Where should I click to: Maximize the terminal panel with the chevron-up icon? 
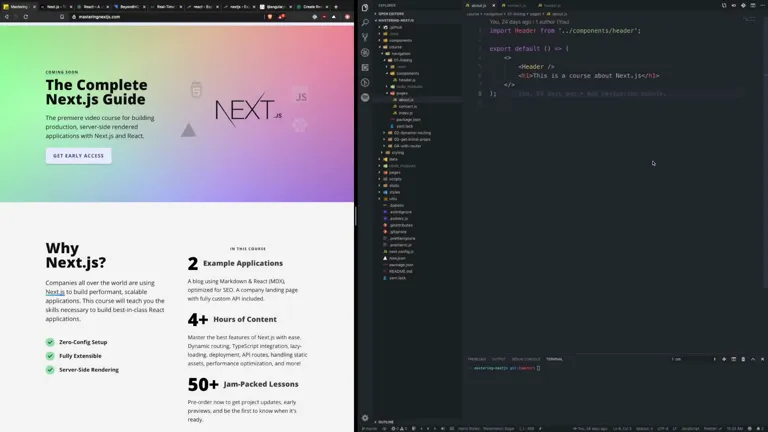coord(753,359)
